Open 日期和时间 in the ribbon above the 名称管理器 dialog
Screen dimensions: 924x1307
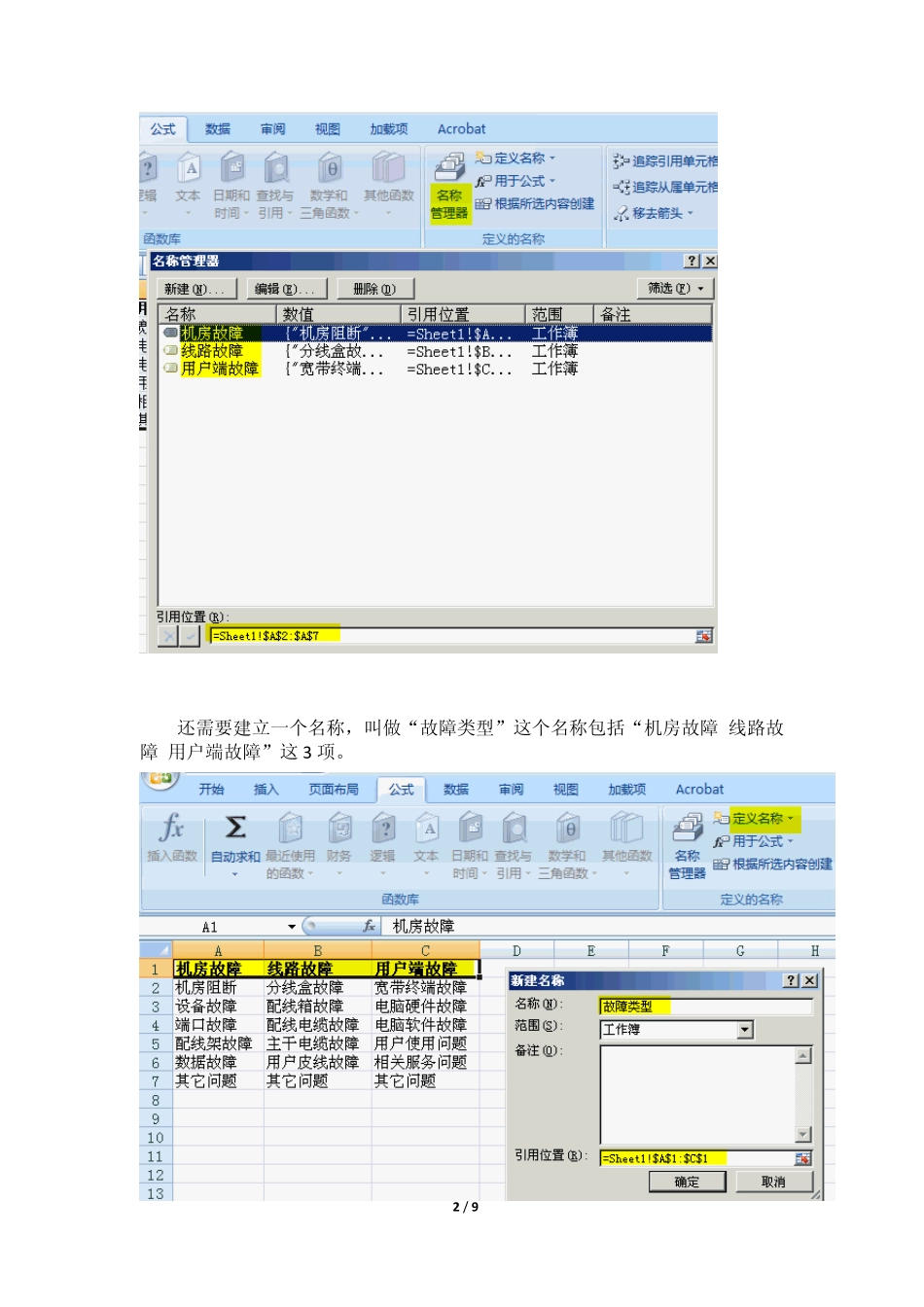[x=231, y=185]
